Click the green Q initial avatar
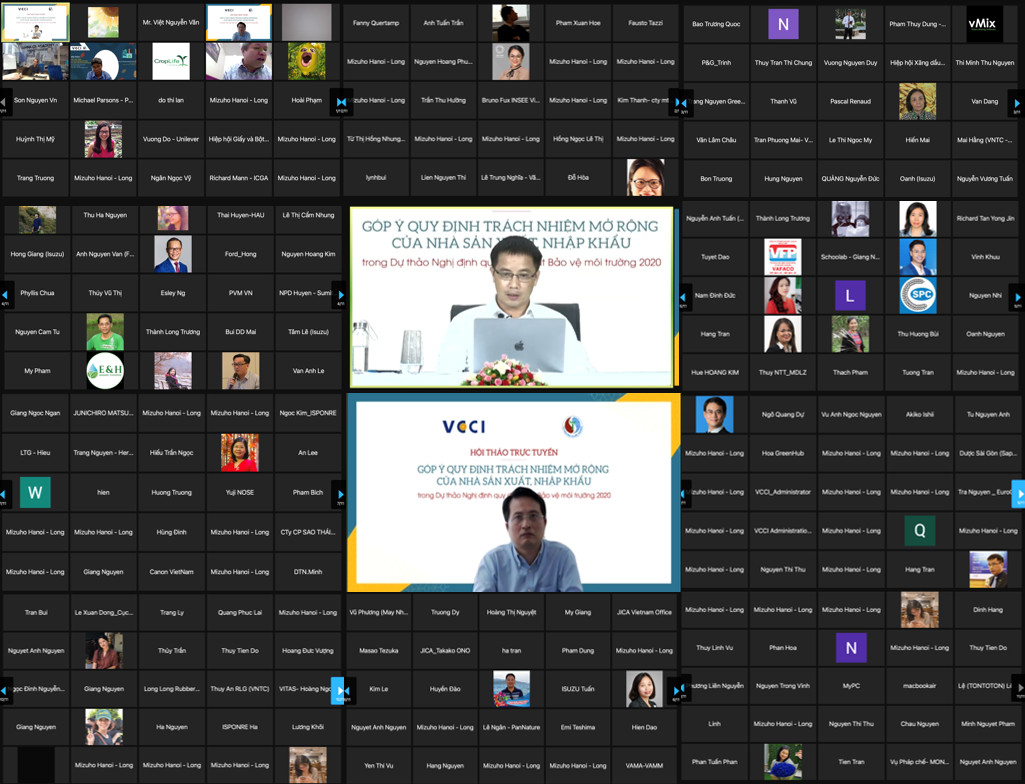Viewport: 1025px width, 784px height. [x=919, y=531]
